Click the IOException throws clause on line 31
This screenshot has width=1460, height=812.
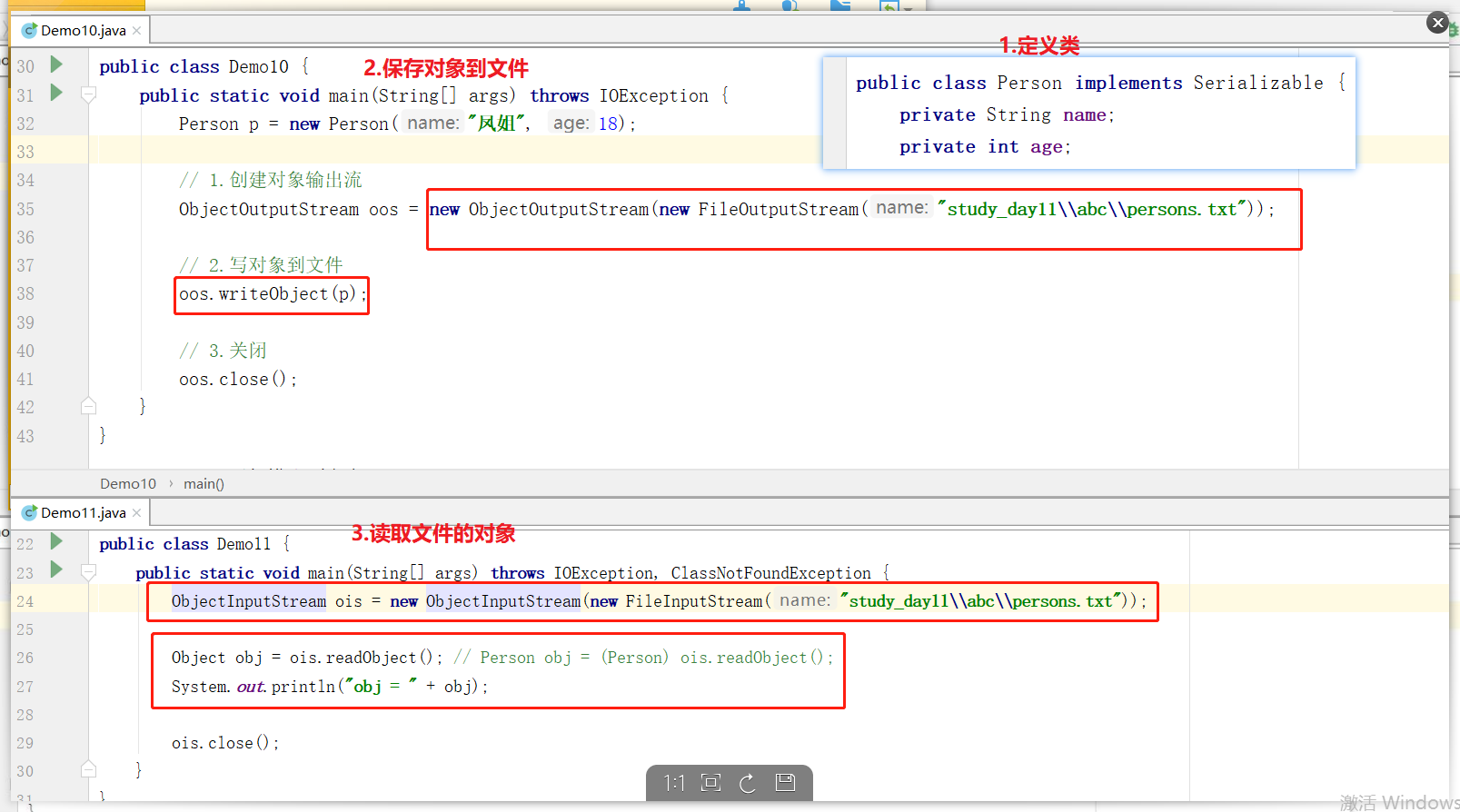point(653,95)
